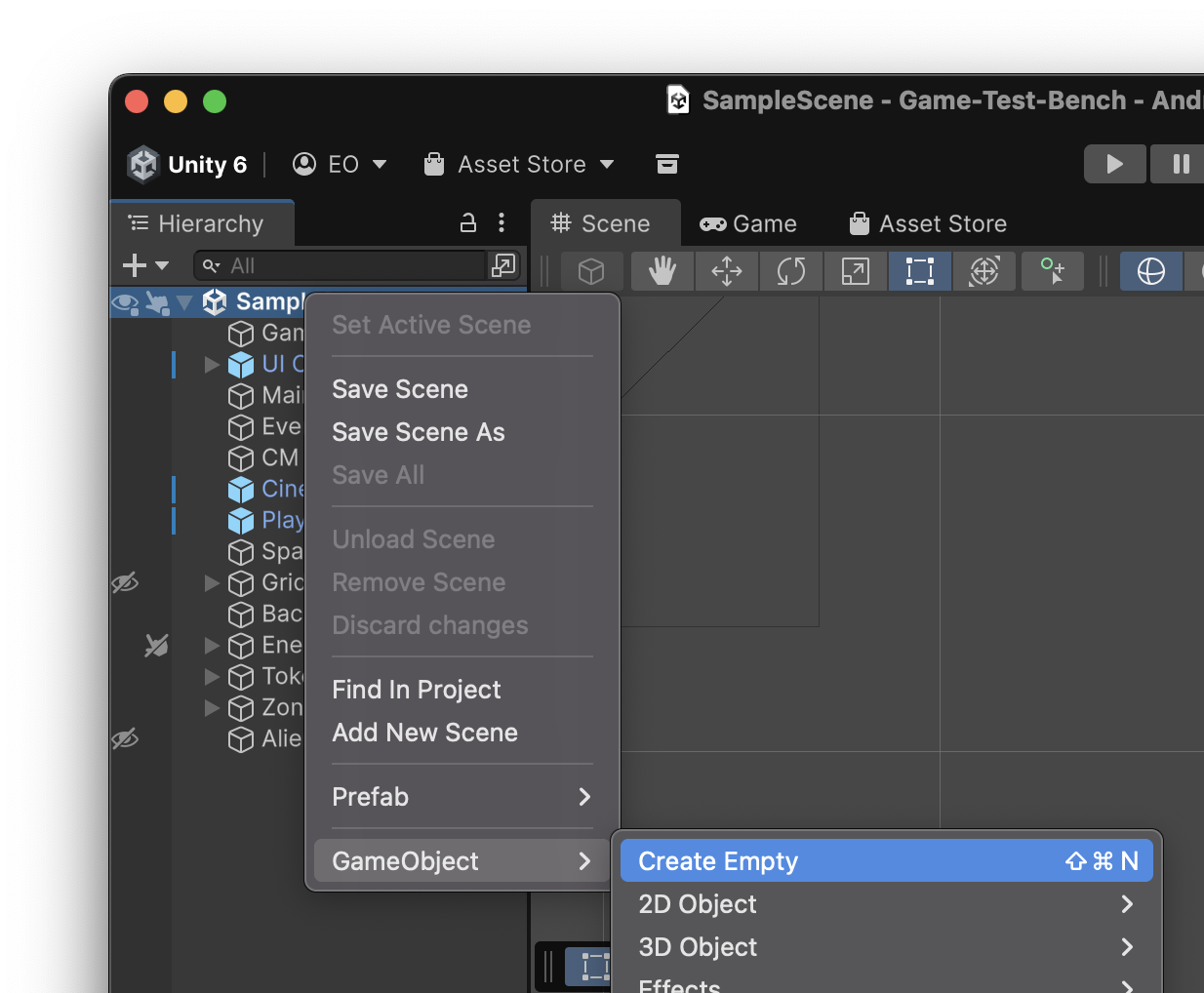Select the blue Cine prefab cube icon
Viewport: 1204px width, 993px height.
click(x=241, y=490)
